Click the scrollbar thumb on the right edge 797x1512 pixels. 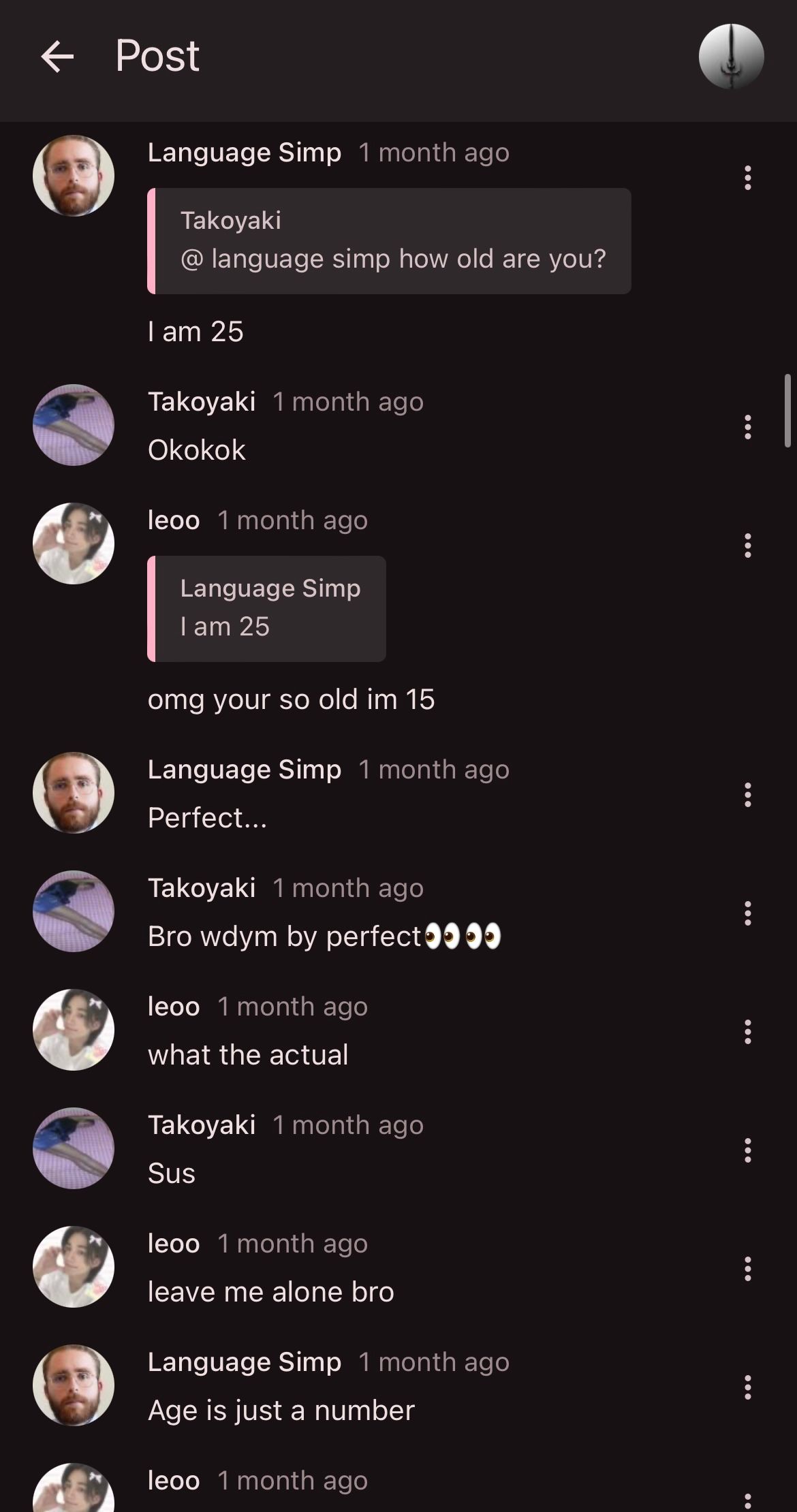pyautogui.click(x=787, y=410)
